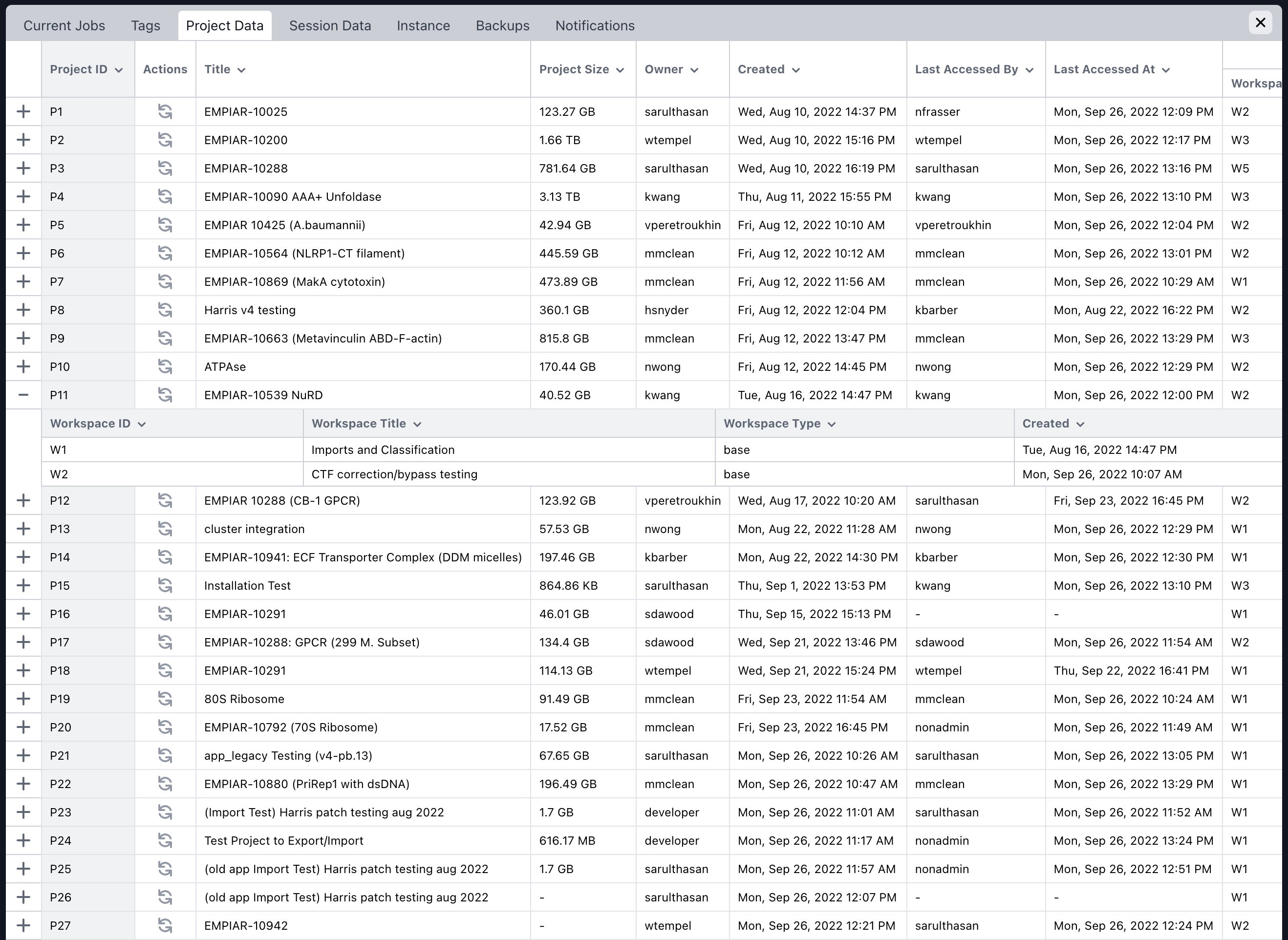Viewport: 1288px width, 940px height.
Task: Expand the P12 row workspaces
Action: pyautogui.click(x=23, y=501)
